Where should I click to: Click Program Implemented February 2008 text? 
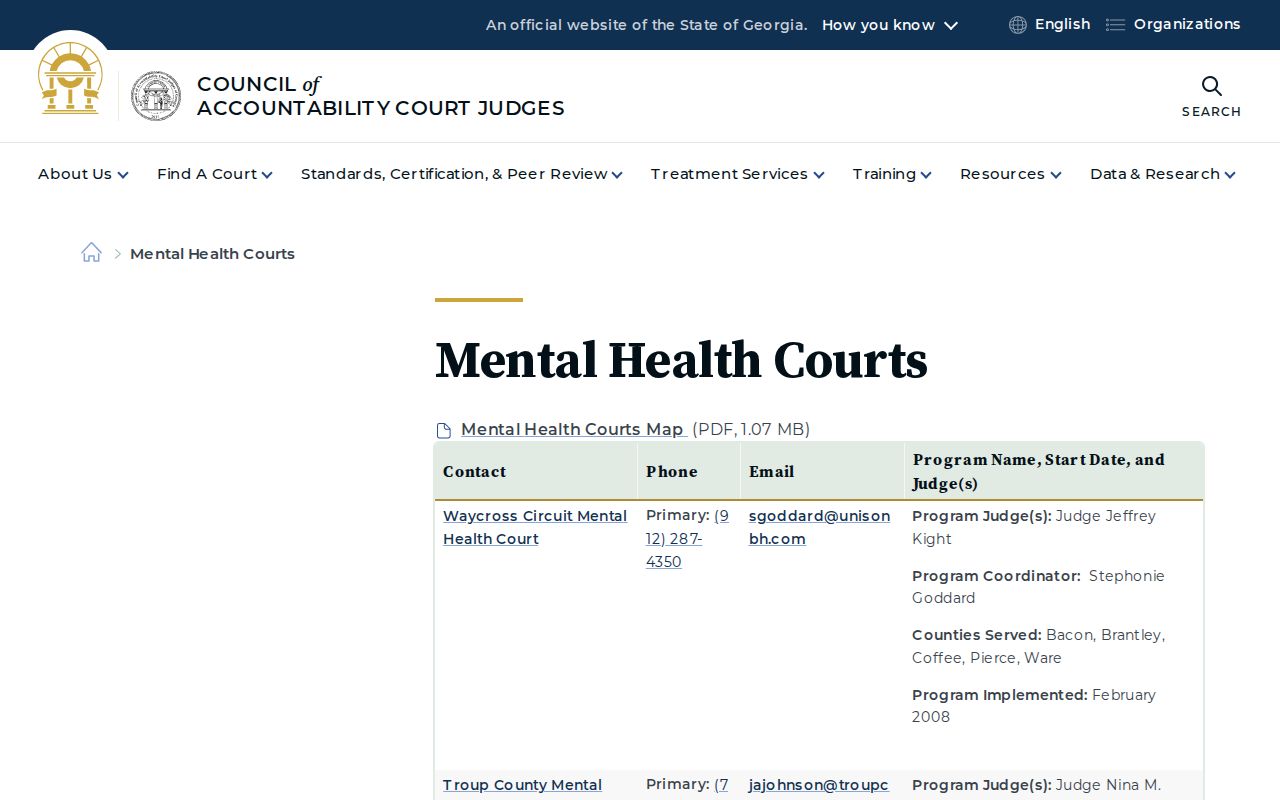[x=1034, y=706]
